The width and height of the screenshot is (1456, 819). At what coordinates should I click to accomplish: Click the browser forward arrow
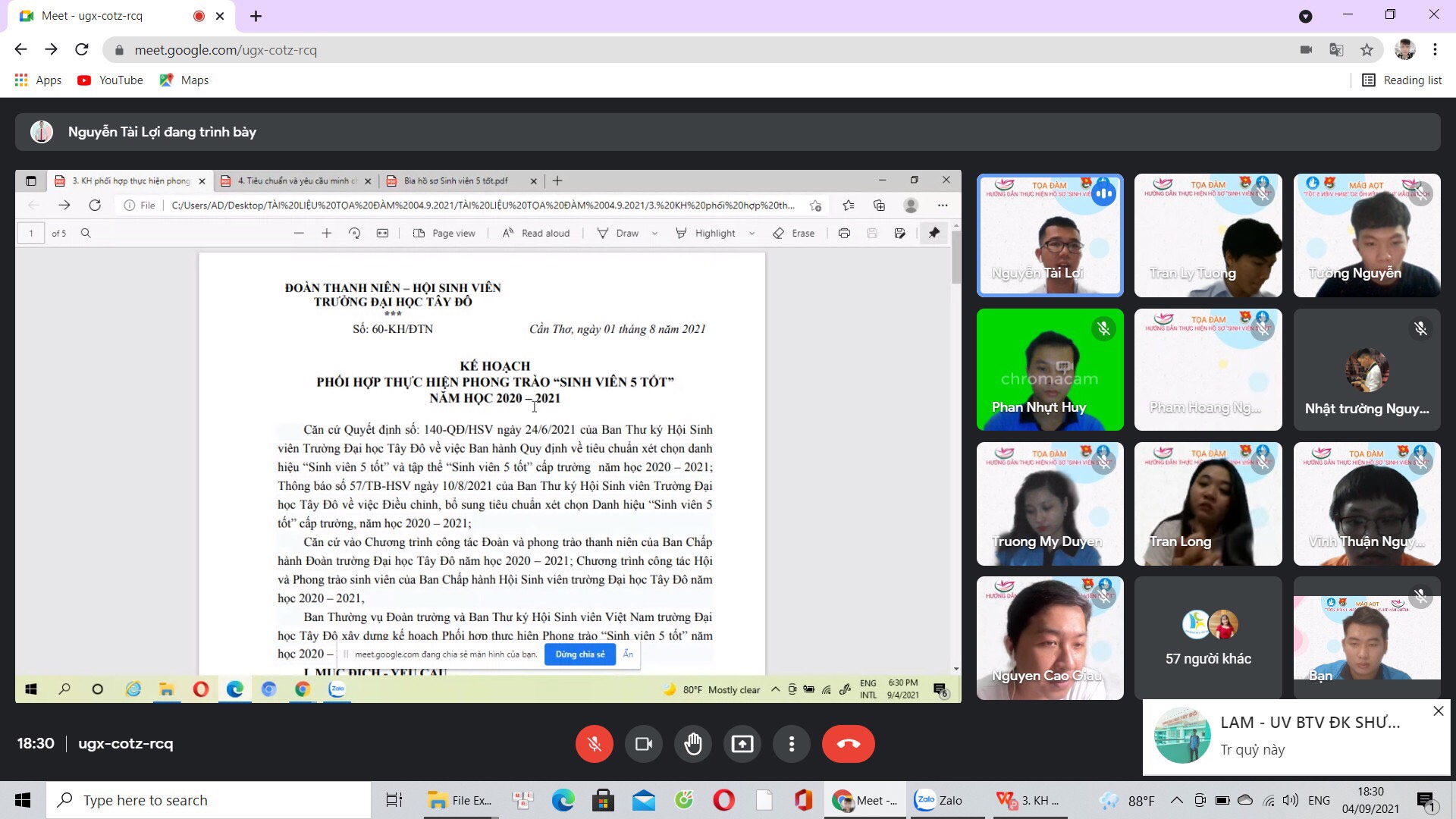click(x=51, y=49)
